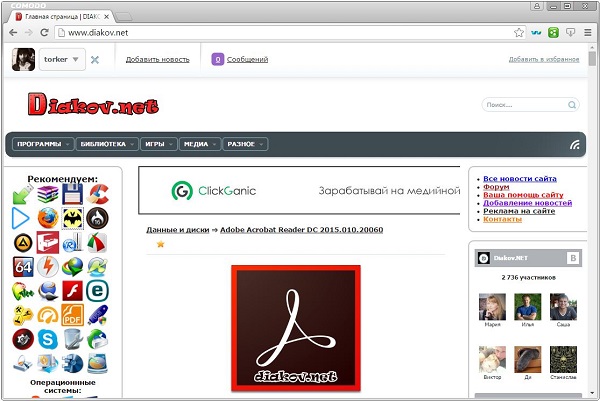
Task: Open the ИГРЫ dropdown menu
Action: click(x=159, y=144)
